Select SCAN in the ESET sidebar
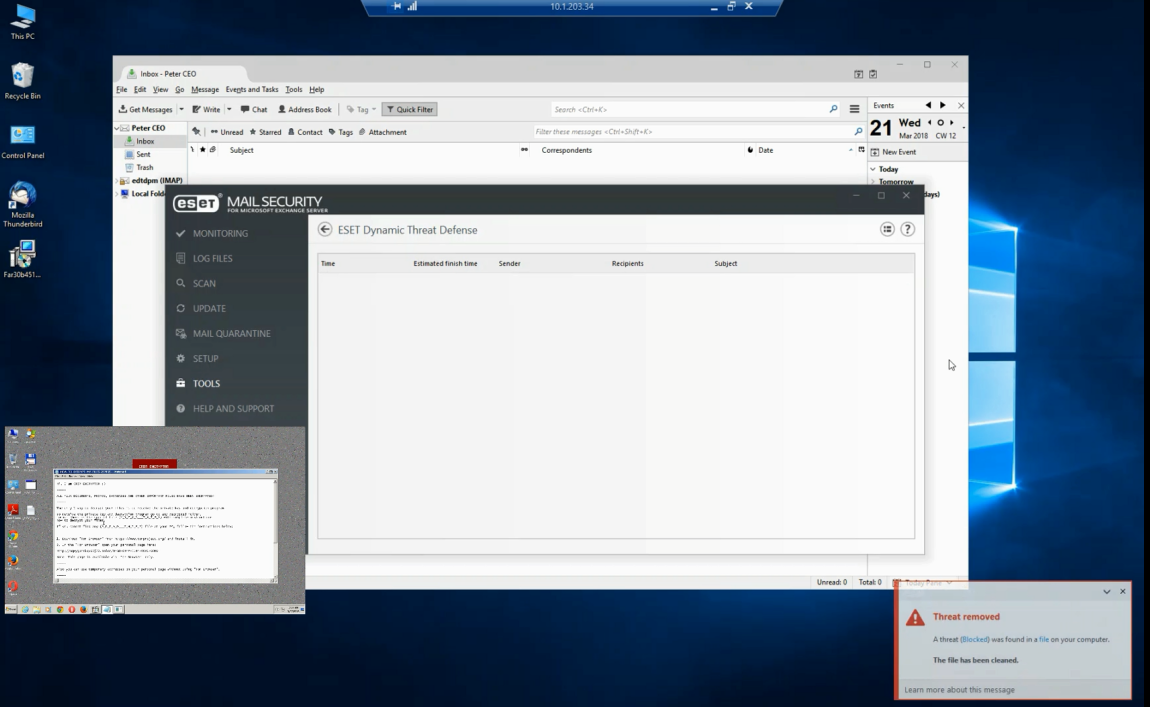 point(204,283)
